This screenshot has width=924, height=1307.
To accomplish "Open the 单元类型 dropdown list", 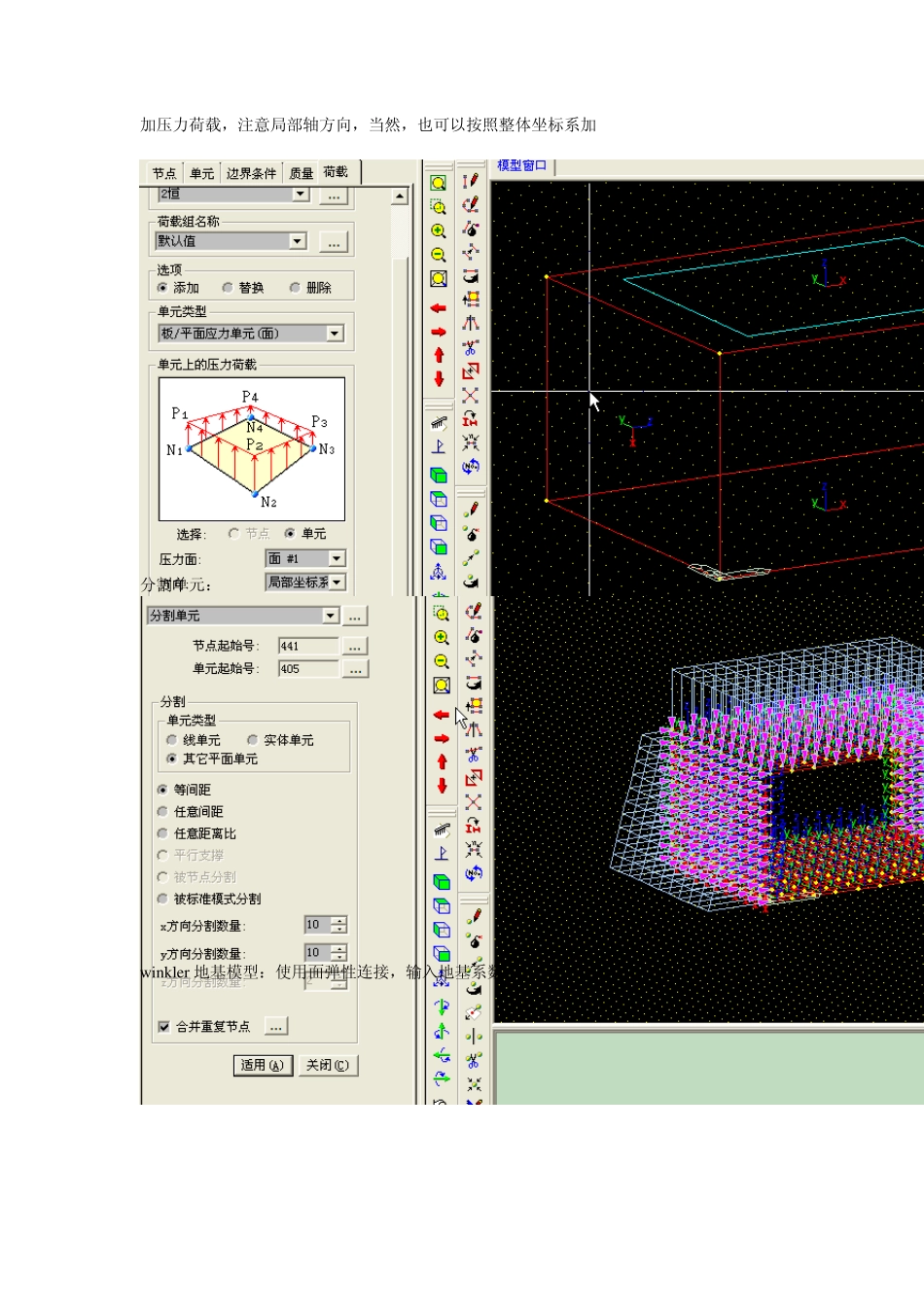I will (335, 334).
